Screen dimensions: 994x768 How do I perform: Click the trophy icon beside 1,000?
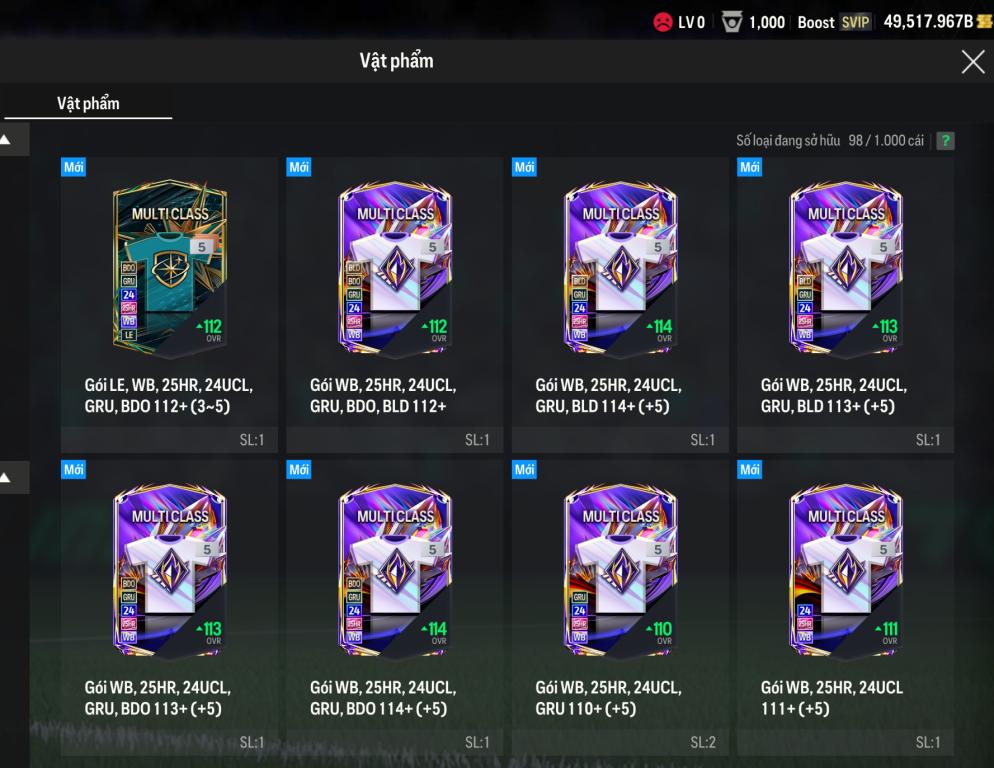tap(732, 22)
